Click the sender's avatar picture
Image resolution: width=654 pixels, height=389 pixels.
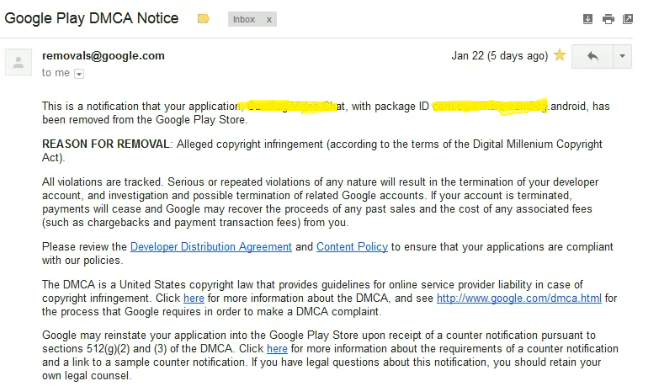coord(18,62)
